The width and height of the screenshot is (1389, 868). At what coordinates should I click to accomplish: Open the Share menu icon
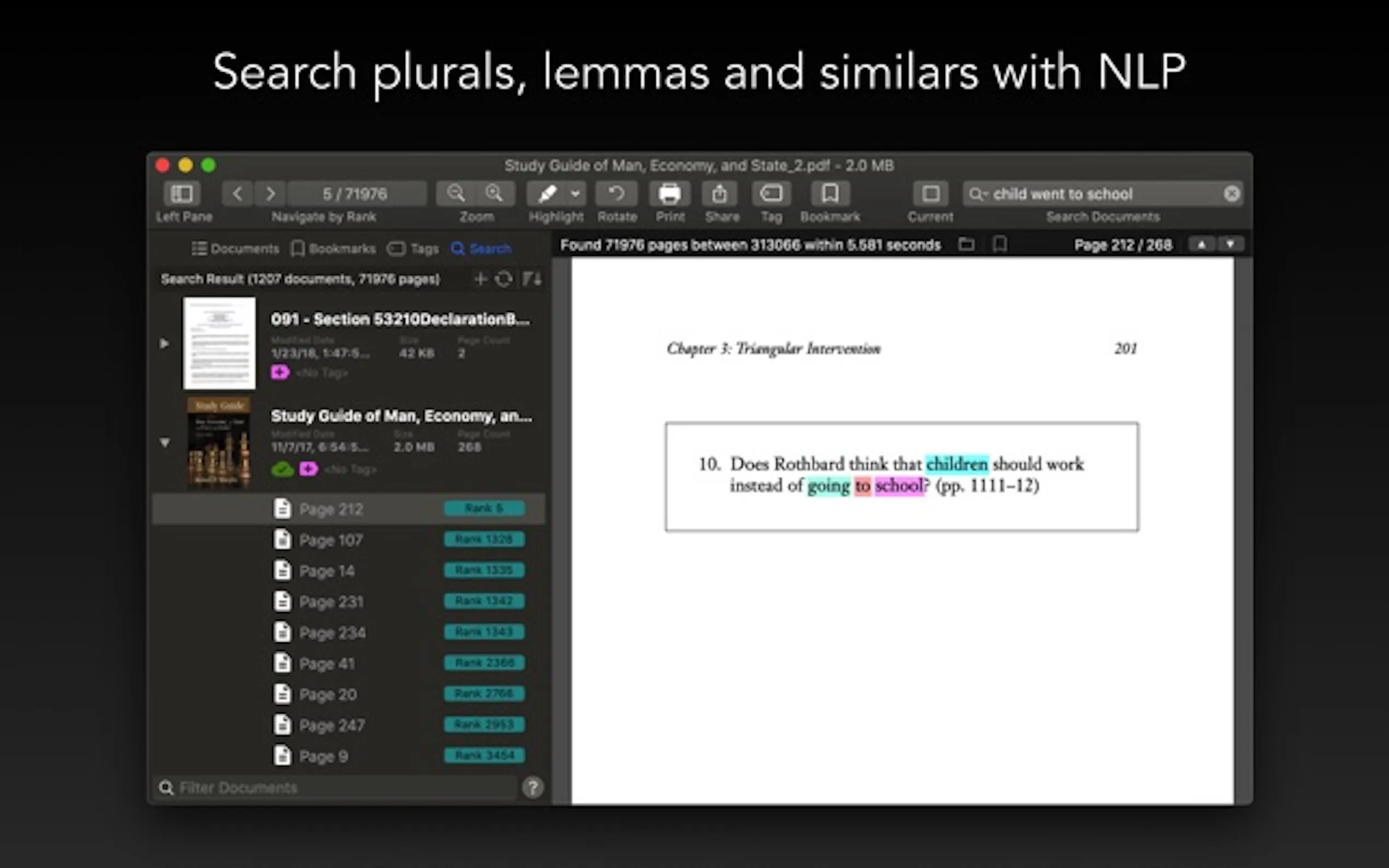click(x=720, y=194)
